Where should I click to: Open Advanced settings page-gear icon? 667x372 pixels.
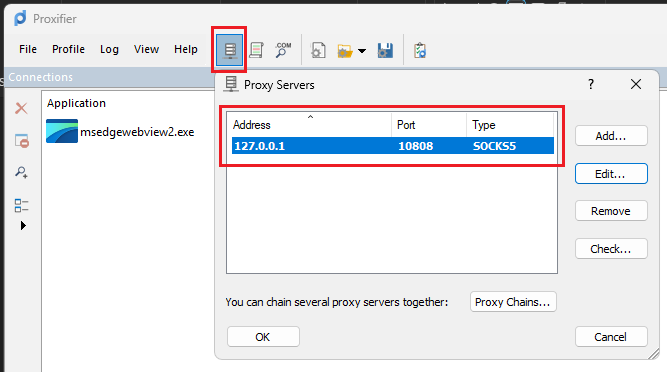coord(318,50)
